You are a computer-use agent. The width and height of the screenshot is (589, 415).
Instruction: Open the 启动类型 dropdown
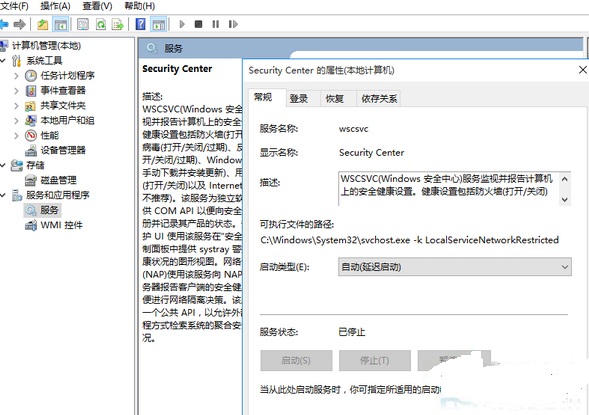(455, 267)
